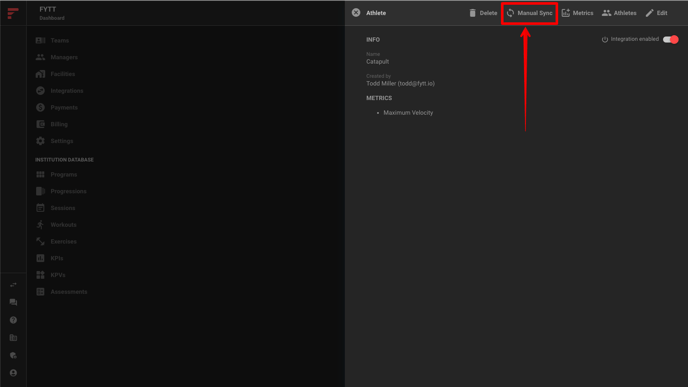
Task: Click the Settings gear icon
Action: (x=40, y=141)
